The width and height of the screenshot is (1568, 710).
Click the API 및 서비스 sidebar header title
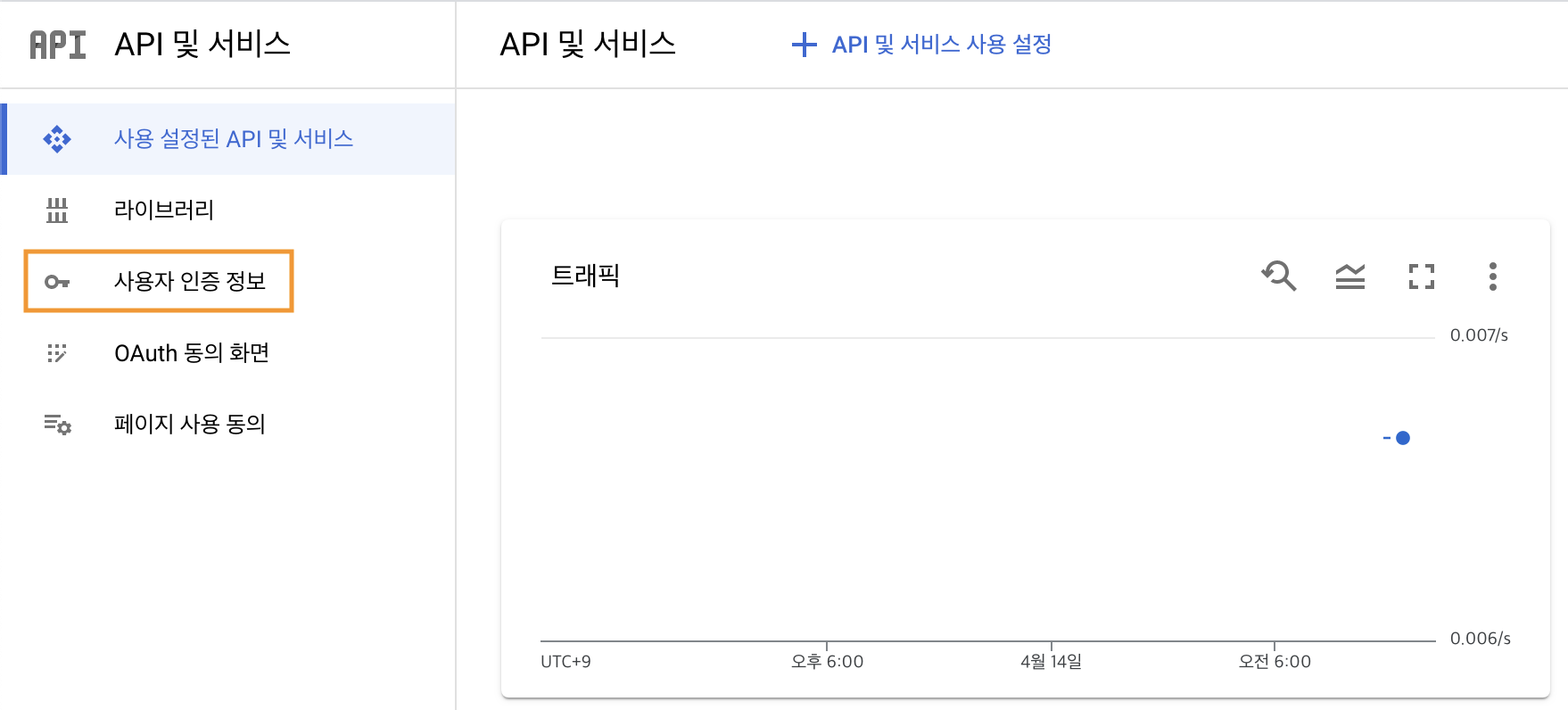[202, 45]
